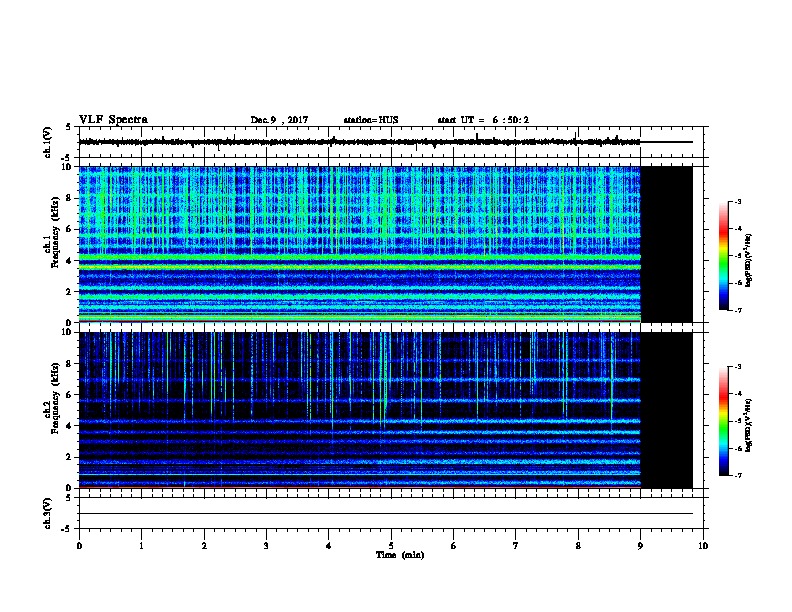This screenshot has width=792, height=612.
Task: Click the "VLF Spectra" plot title
Action: [113, 120]
